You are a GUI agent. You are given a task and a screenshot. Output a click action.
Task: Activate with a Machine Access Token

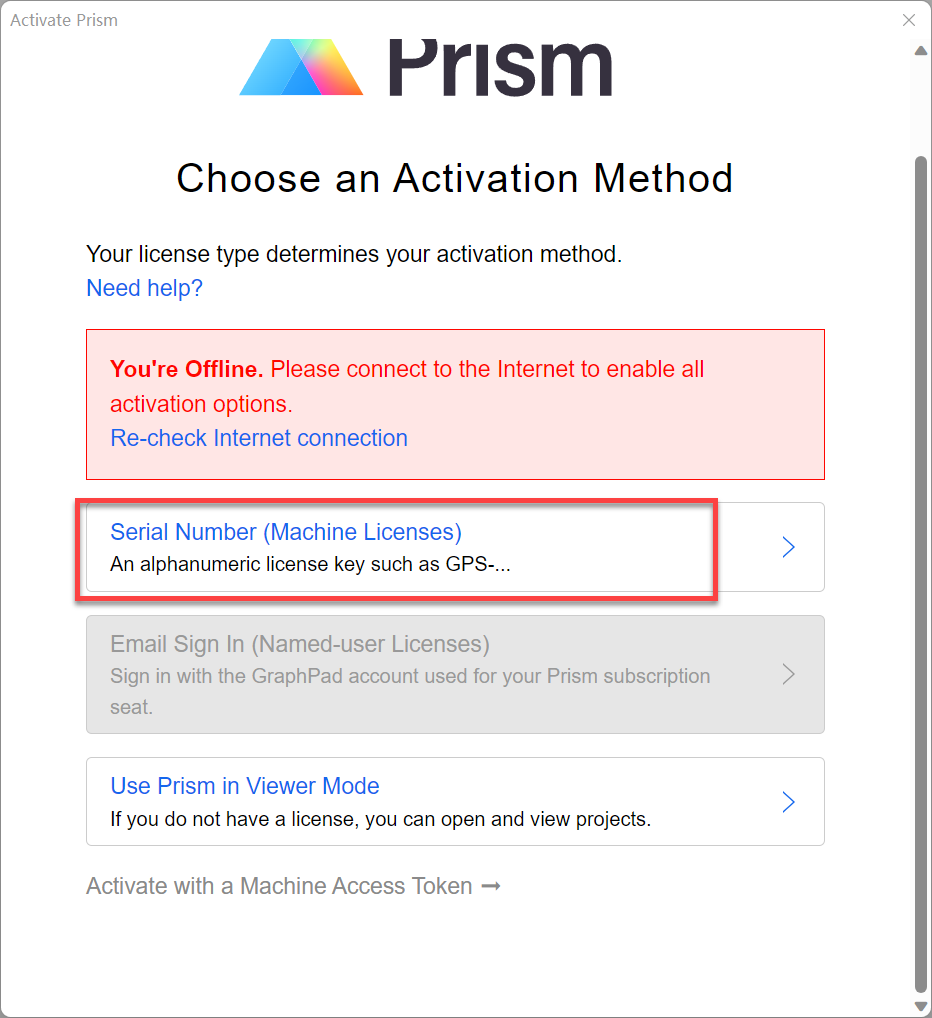pyautogui.click(x=279, y=887)
